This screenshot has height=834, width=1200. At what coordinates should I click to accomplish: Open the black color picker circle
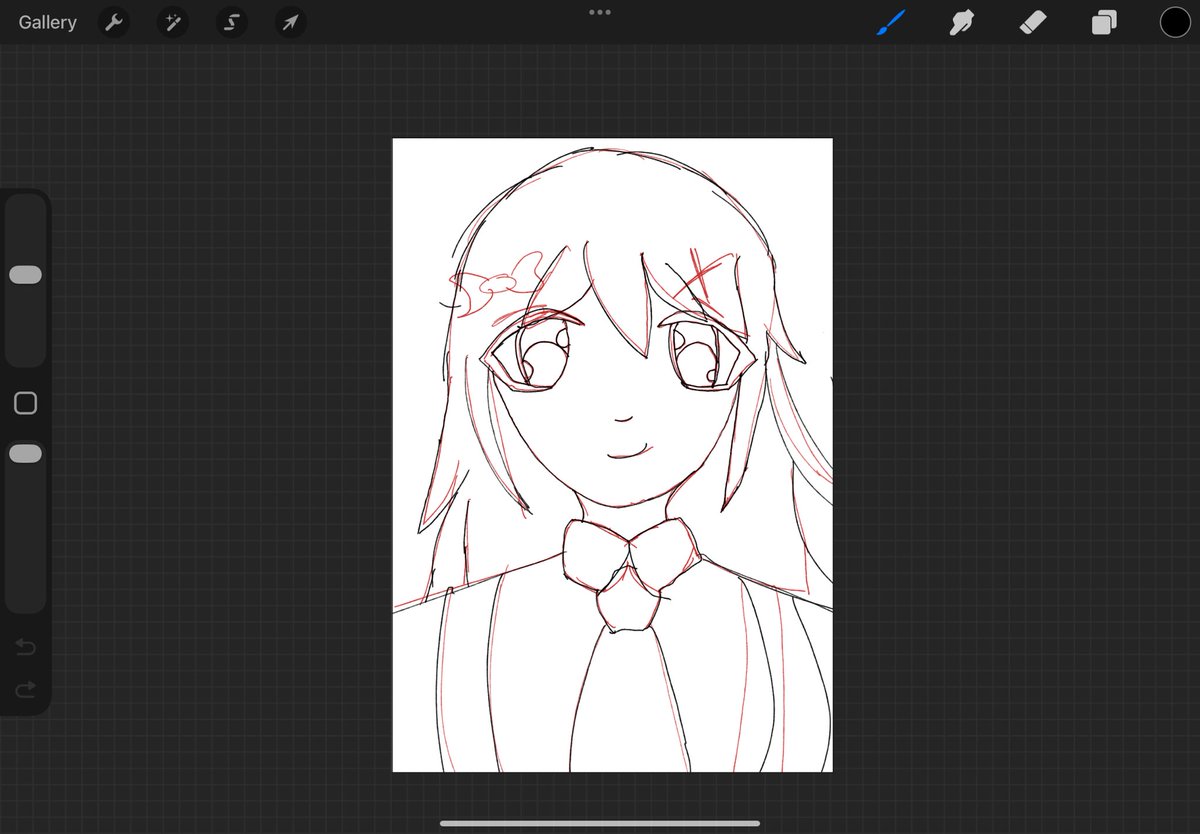pos(1175,22)
